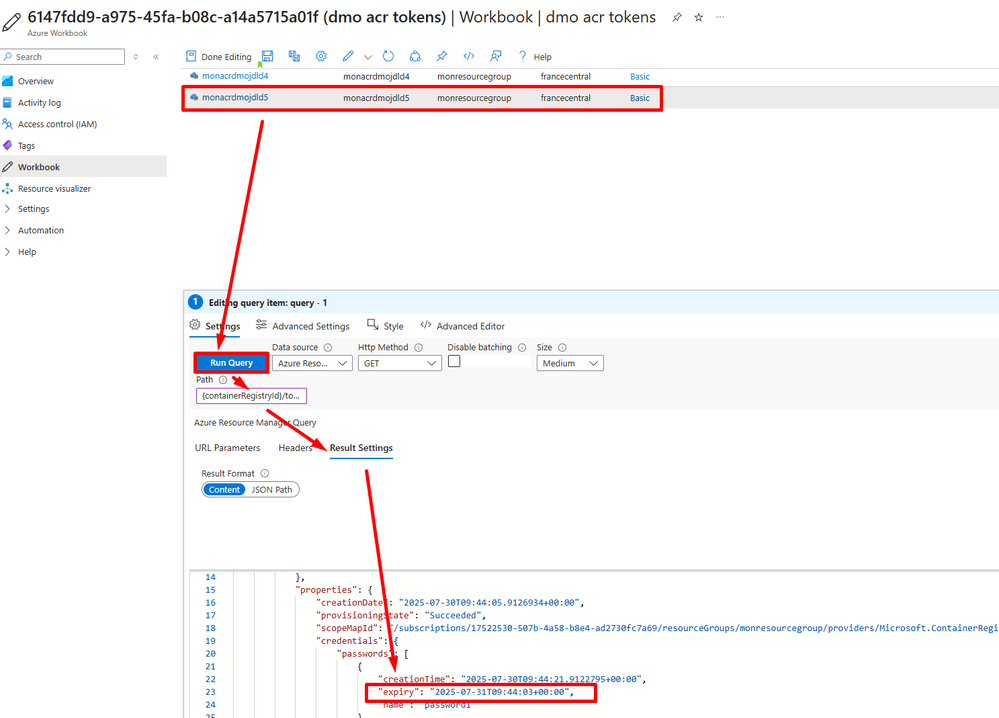Select JSON Path result format
The width and height of the screenshot is (999, 718).
pyautogui.click(x=272, y=489)
